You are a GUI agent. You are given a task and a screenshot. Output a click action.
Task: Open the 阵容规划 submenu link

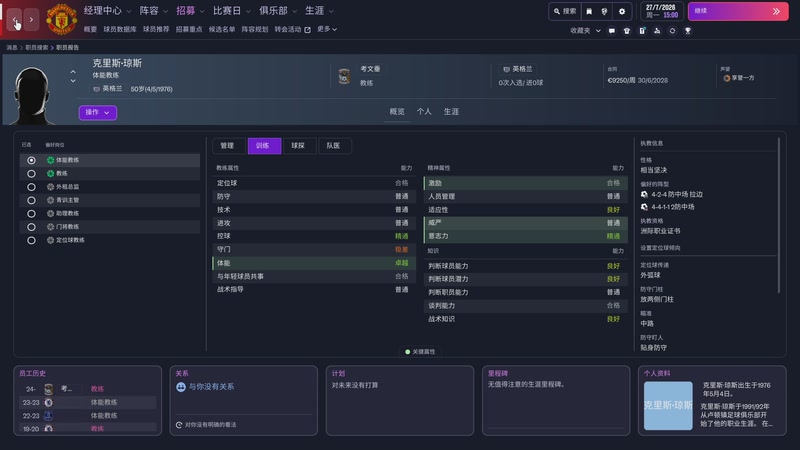pyautogui.click(x=255, y=30)
